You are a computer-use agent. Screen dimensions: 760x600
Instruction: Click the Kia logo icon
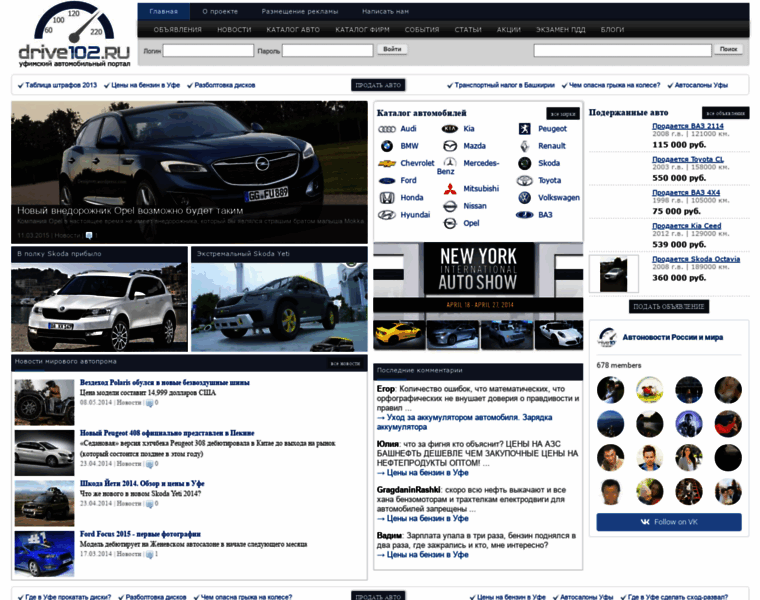[x=450, y=129]
